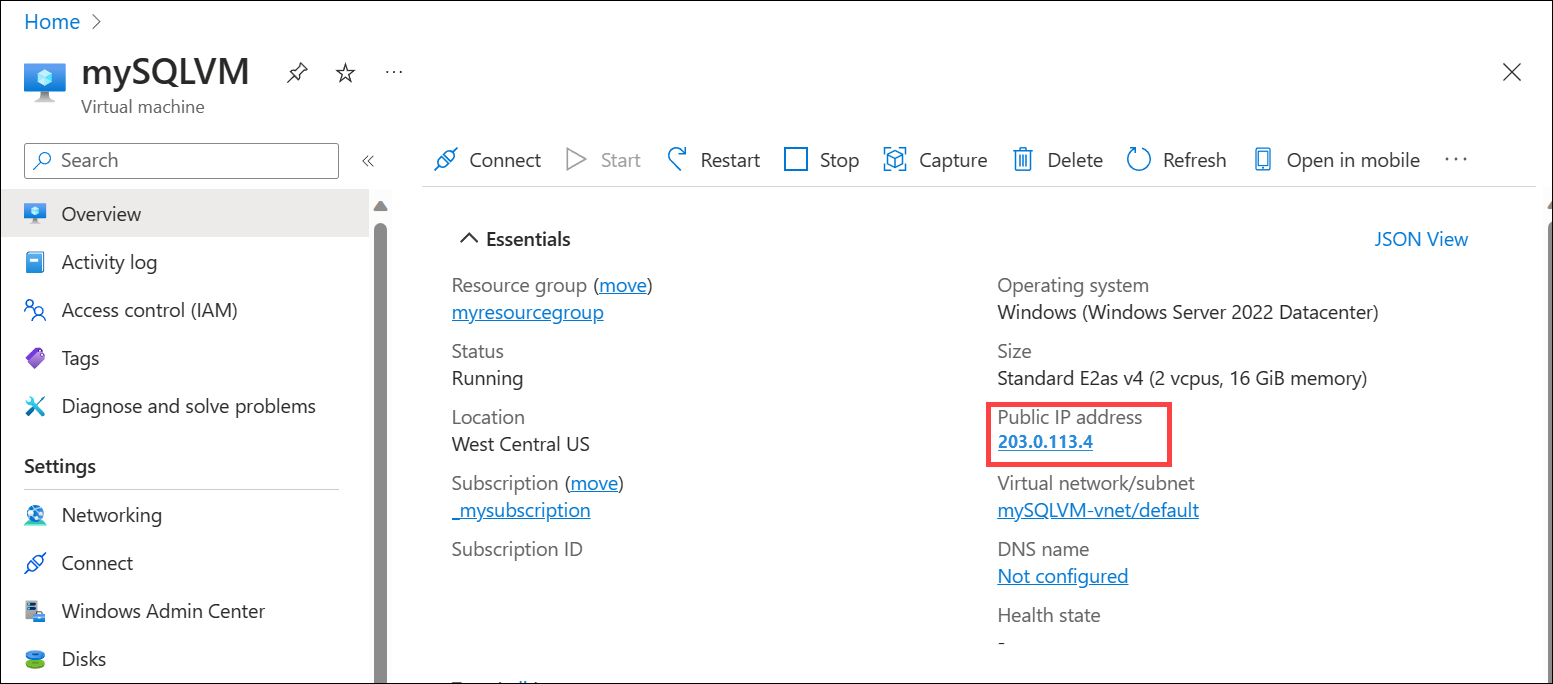Refresh the VM overview page
1553x684 pixels.
click(x=1177, y=159)
